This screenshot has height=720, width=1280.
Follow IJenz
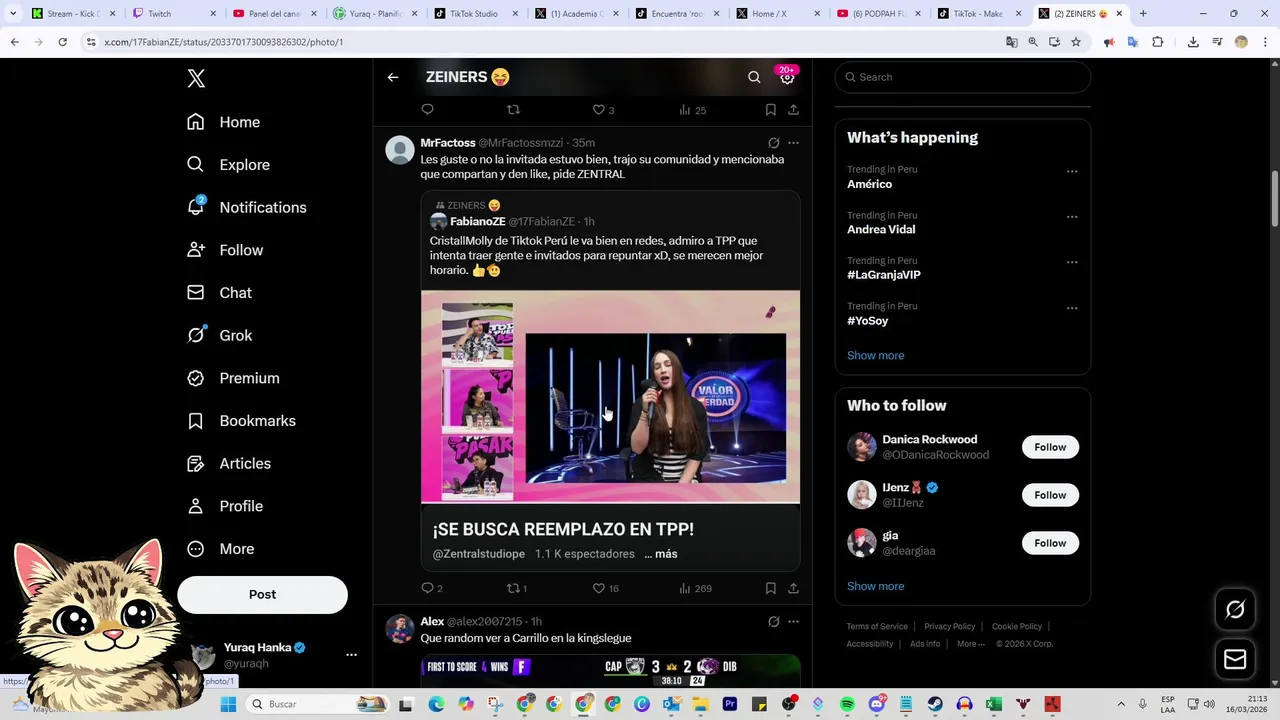pyautogui.click(x=1050, y=495)
